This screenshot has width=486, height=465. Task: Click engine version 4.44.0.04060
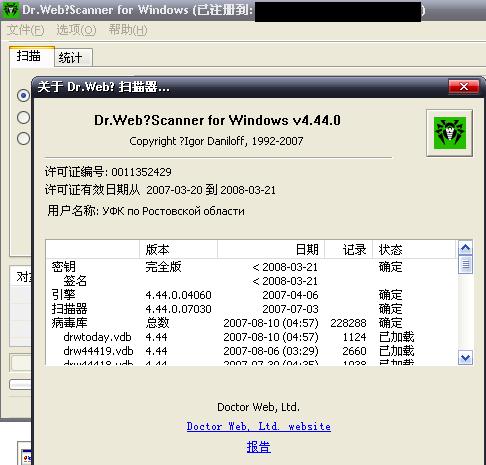point(178,295)
